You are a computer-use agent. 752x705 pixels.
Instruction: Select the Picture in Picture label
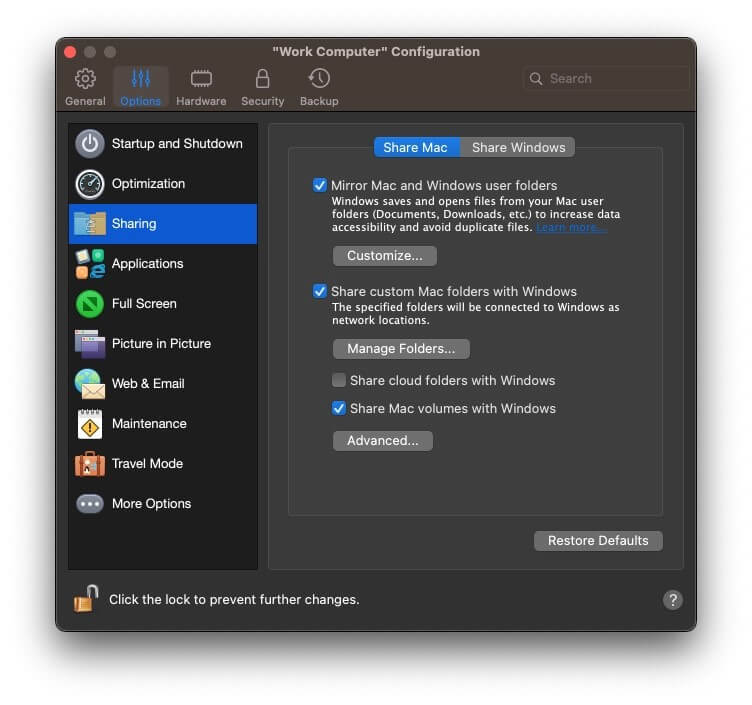click(x=161, y=344)
